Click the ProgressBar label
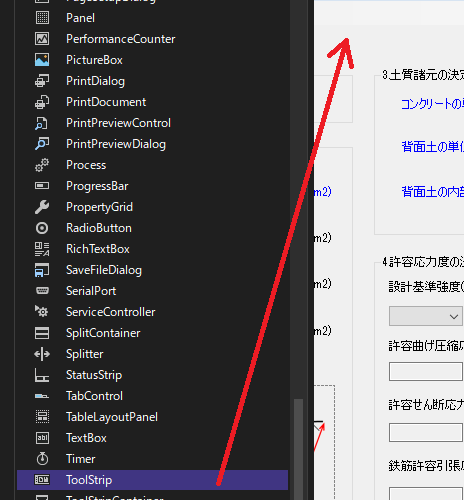This screenshot has height=500, width=464. coord(97,186)
